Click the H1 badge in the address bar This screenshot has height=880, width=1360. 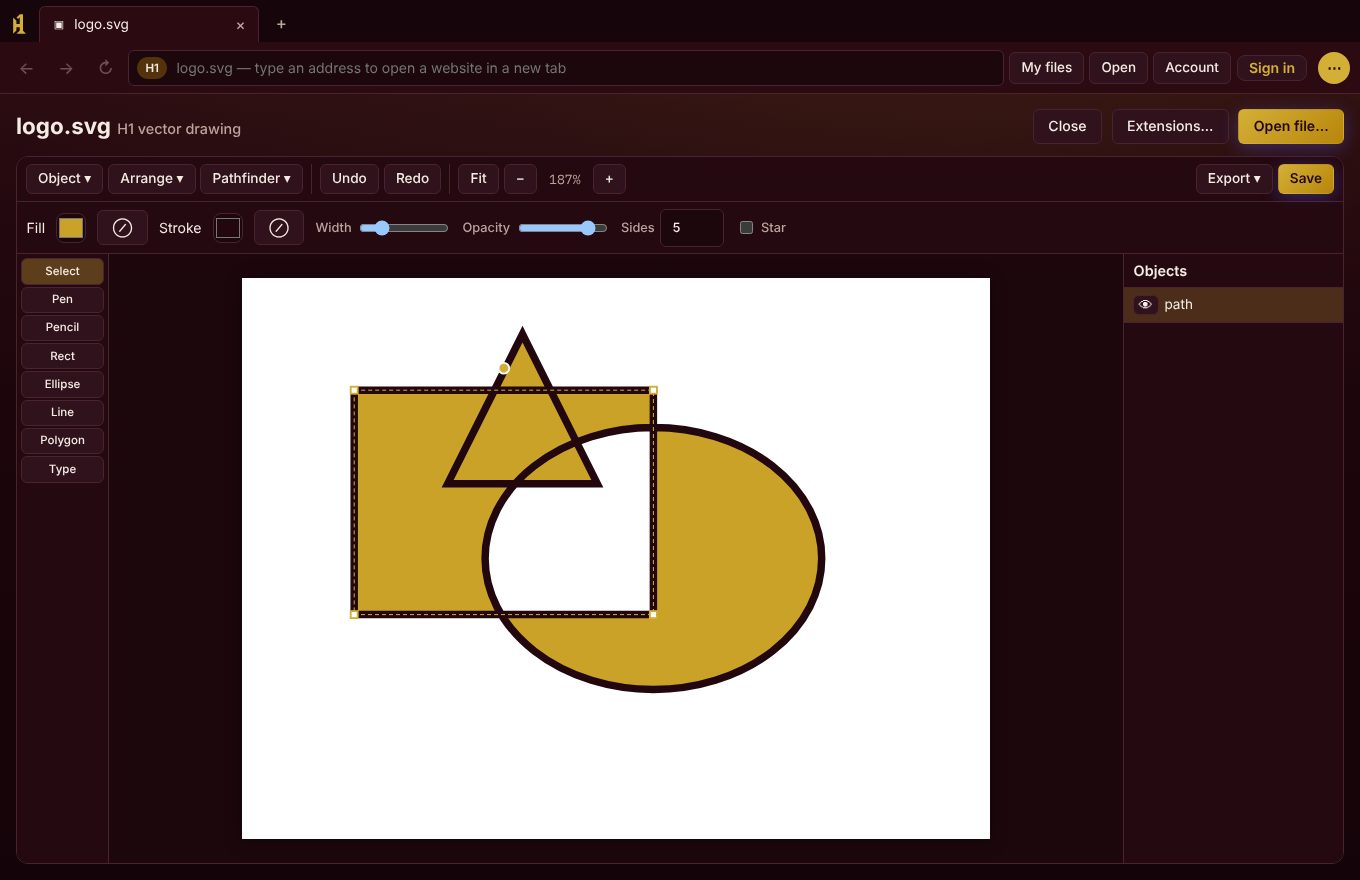152,68
